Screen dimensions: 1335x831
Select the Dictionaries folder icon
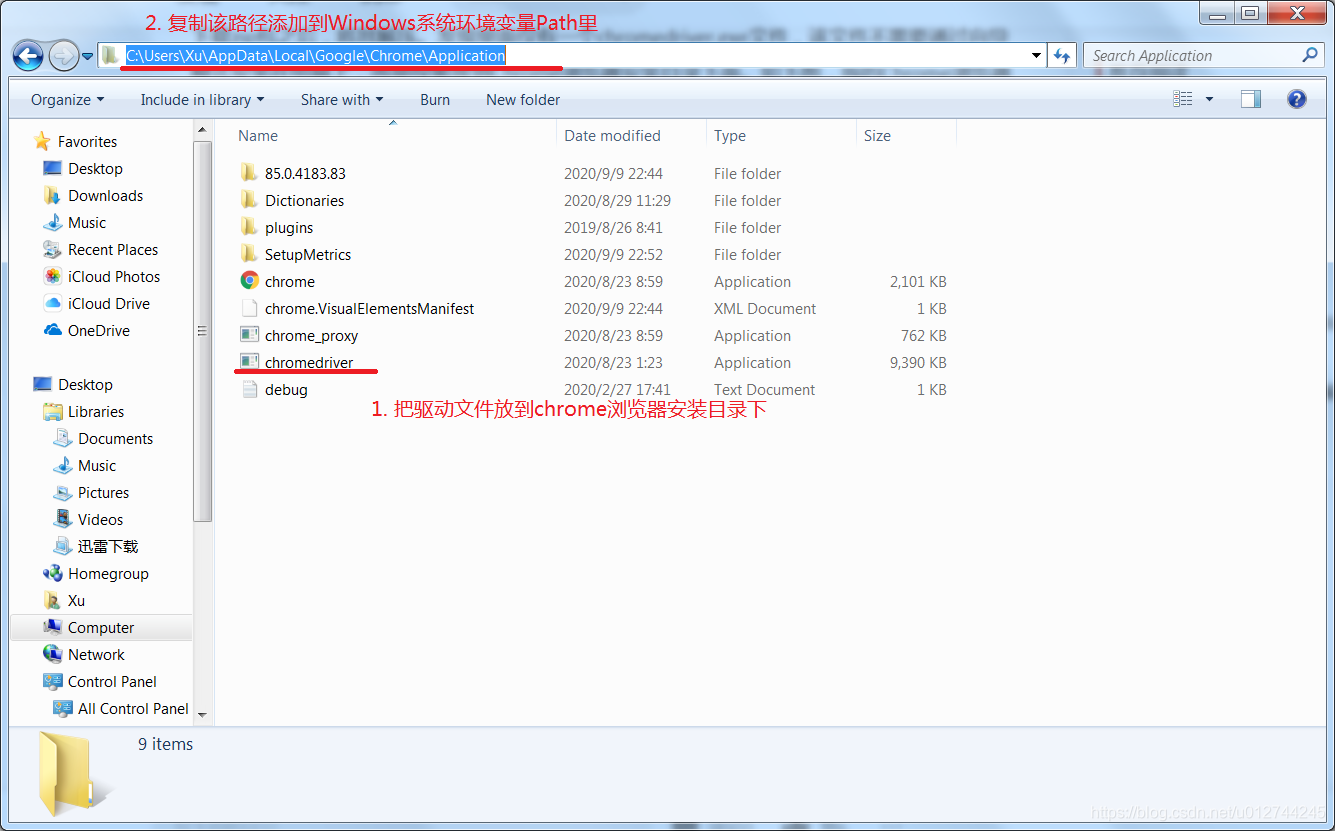[249, 200]
